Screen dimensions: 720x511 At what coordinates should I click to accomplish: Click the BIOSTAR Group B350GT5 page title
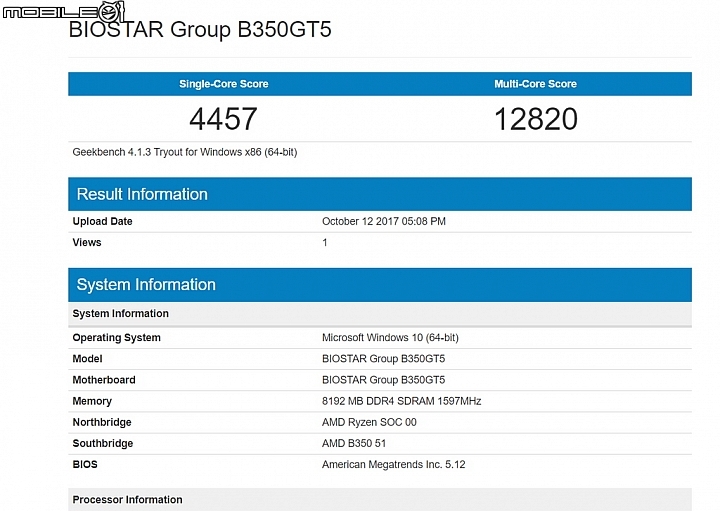click(200, 29)
